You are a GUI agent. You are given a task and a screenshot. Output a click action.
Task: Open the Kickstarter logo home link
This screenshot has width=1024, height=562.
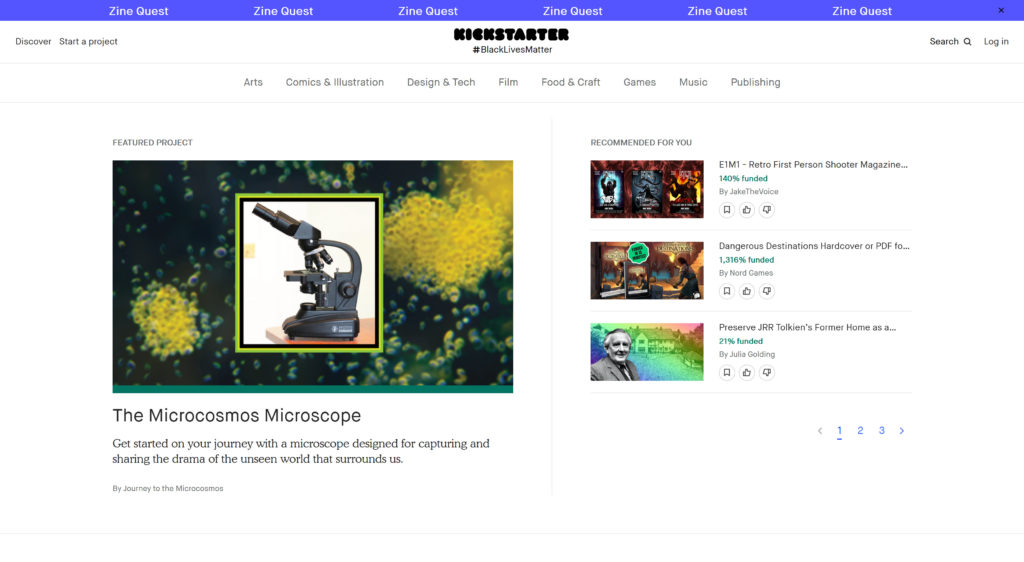(x=511, y=35)
